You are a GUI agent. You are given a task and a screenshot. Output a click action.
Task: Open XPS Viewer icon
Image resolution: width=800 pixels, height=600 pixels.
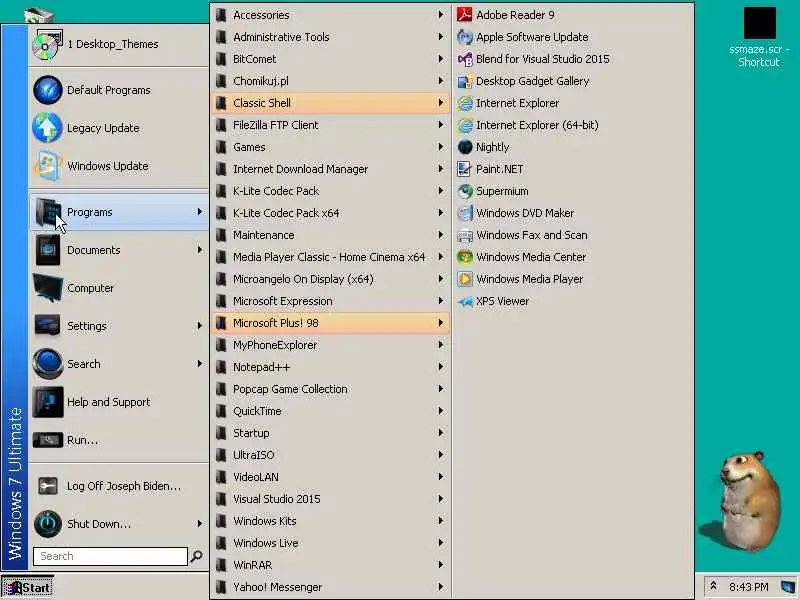pos(464,301)
